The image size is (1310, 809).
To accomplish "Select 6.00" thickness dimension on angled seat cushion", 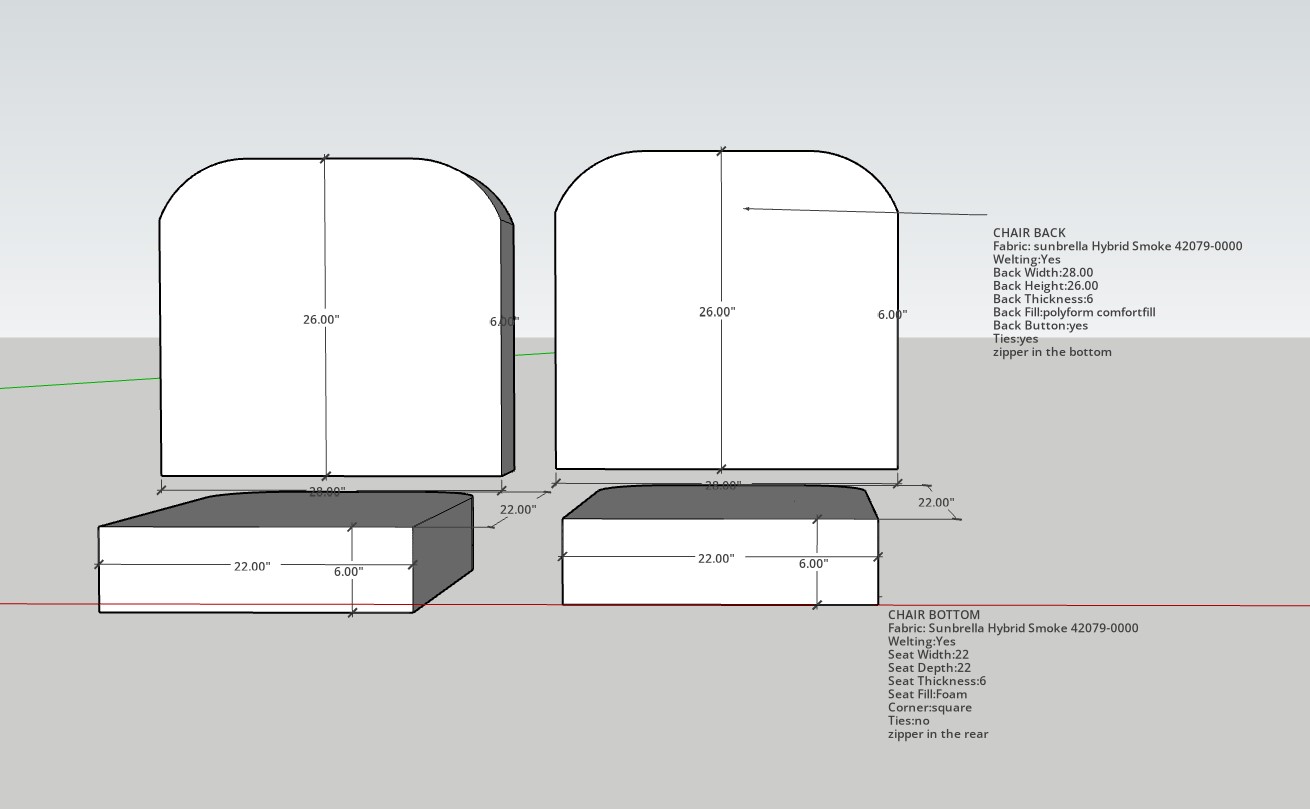I will tap(348, 572).
